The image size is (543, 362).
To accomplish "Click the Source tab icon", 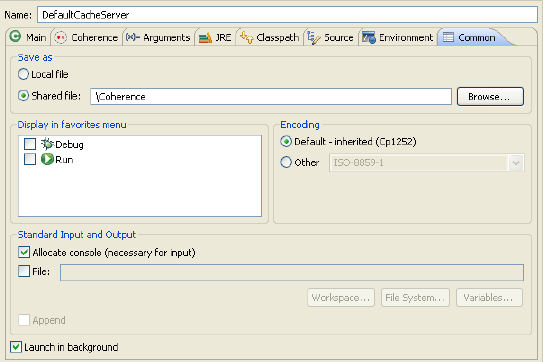I will click(x=314, y=38).
